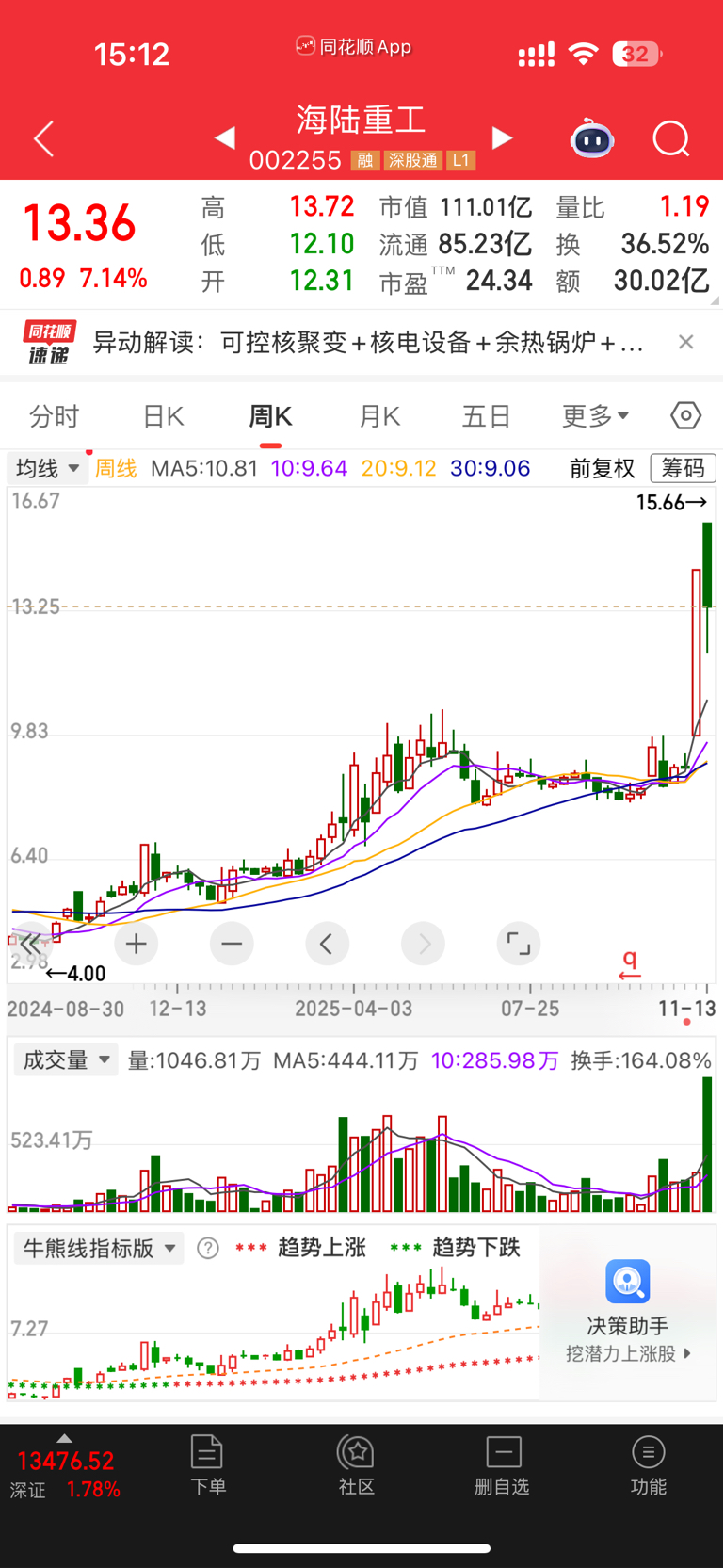Dismiss the 异动解读 news banner
Viewport: 724px width, 1568px height.
pos(686,342)
